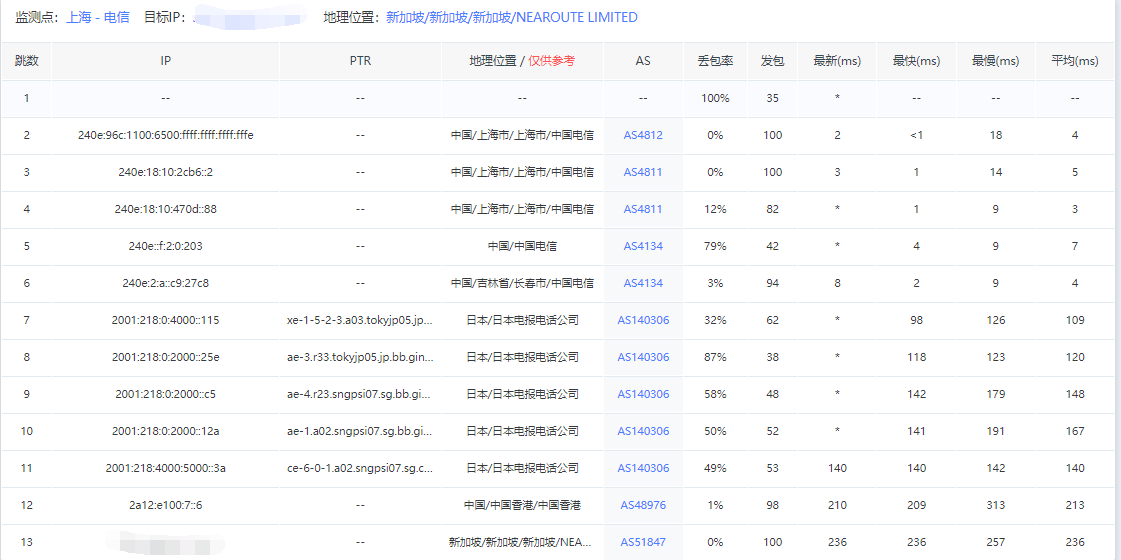Select IP 240e::f:2:0:203
Image resolution: width=1121 pixels, height=560 pixels.
166,246
